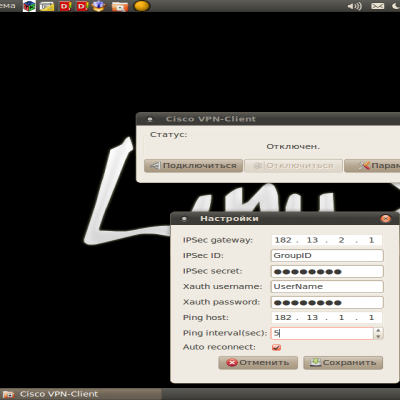Viewport: 400px width, 400px height.
Task: Toggle the Auto reconnect checkbox
Action: pyautogui.click(x=276, y=347)
